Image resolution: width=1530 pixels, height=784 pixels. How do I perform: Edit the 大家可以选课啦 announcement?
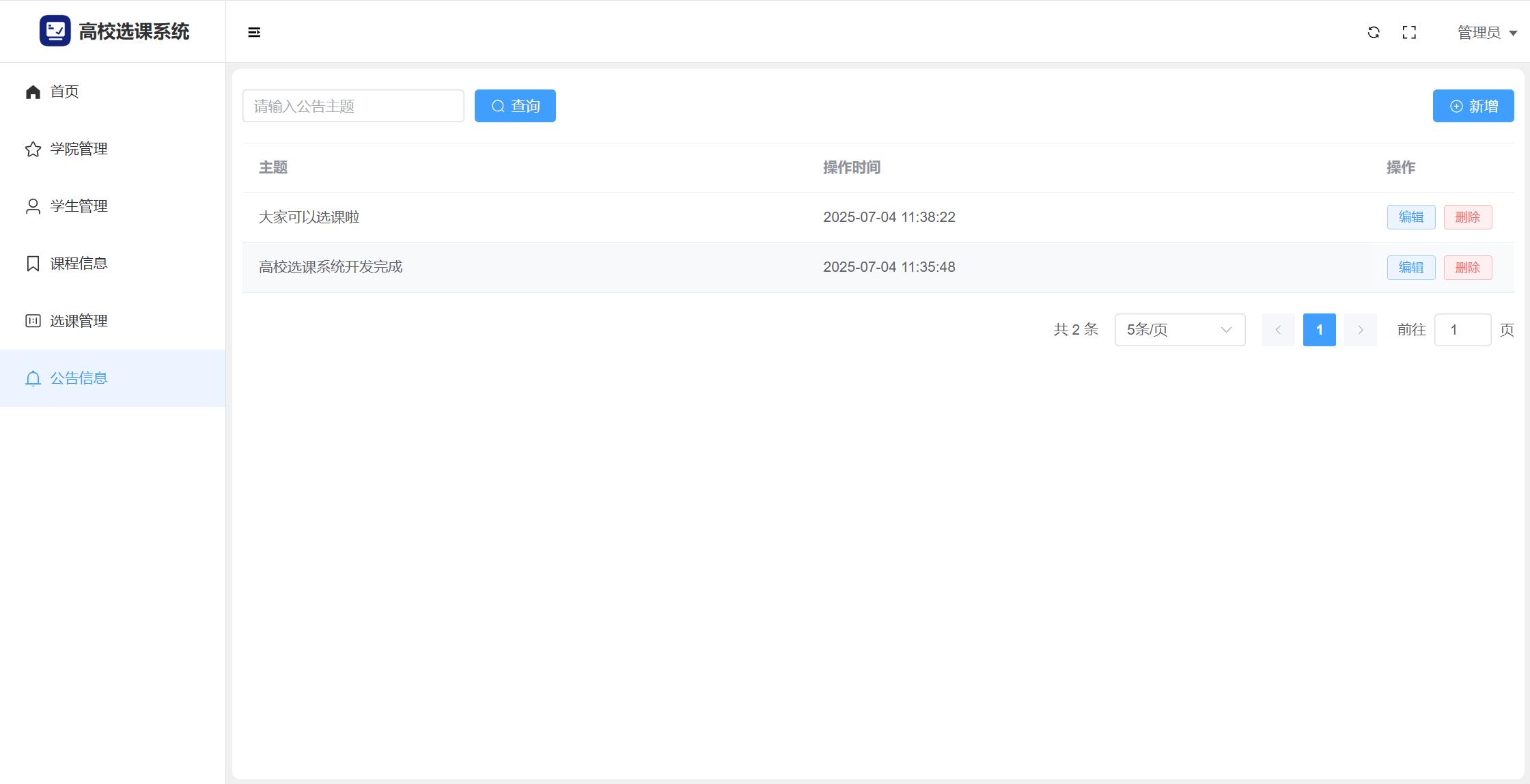pyautogui.click(x=1410, y=217)
